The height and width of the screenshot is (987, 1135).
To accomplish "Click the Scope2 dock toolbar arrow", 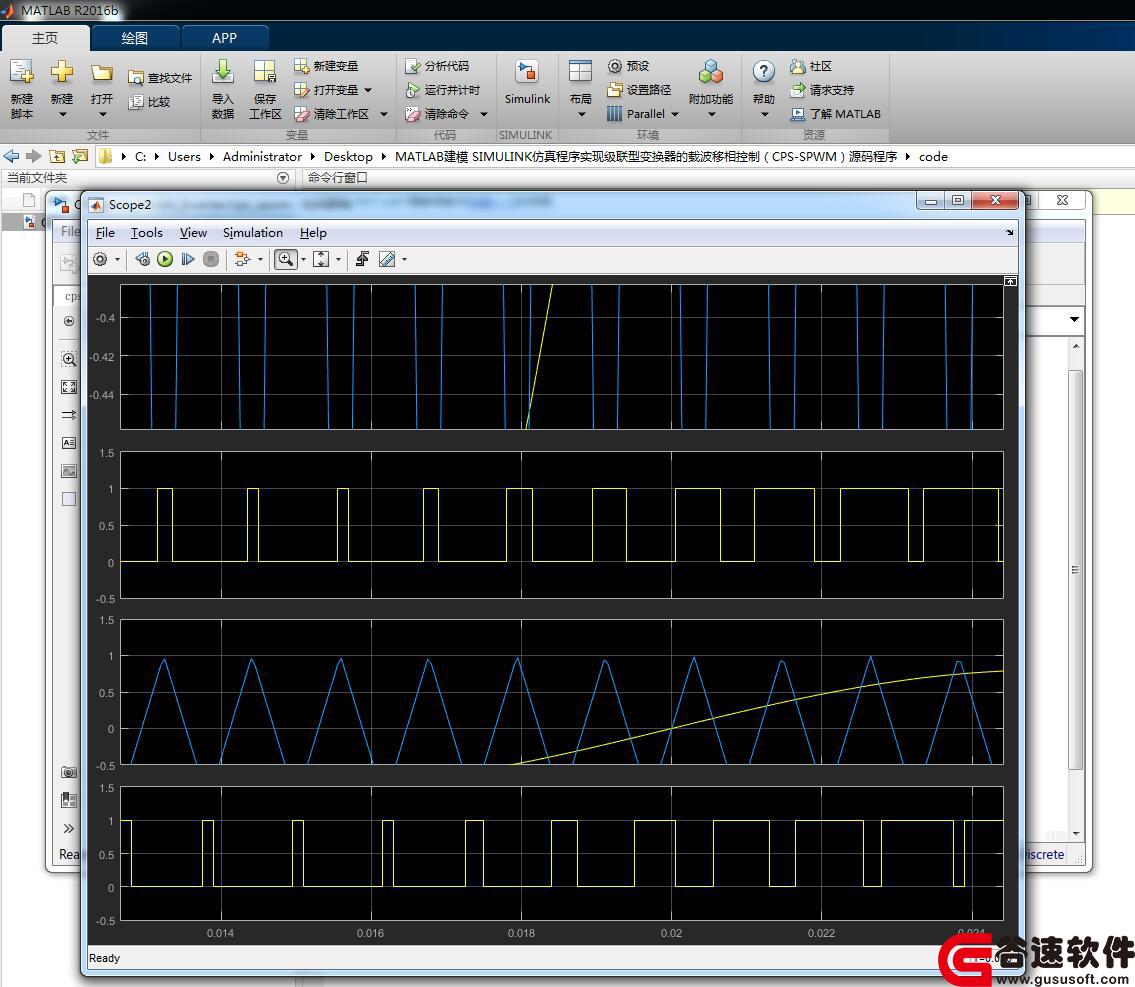I will click(x=1009, y=233).
